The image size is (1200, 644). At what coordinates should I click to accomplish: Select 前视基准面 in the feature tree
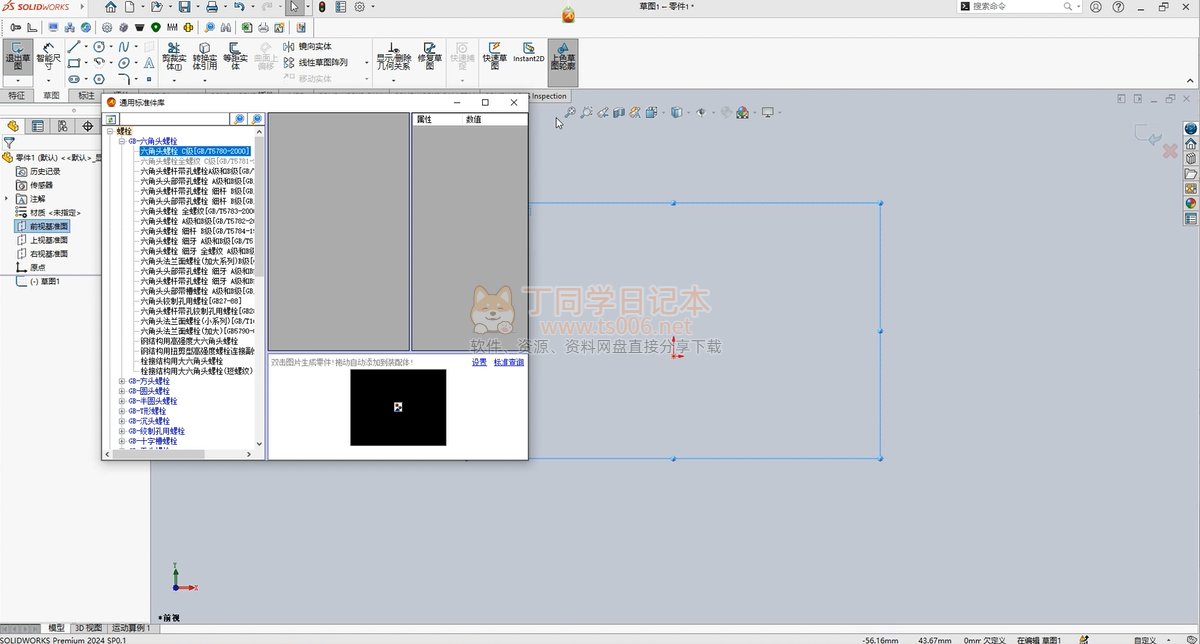[x=48, y=226]
